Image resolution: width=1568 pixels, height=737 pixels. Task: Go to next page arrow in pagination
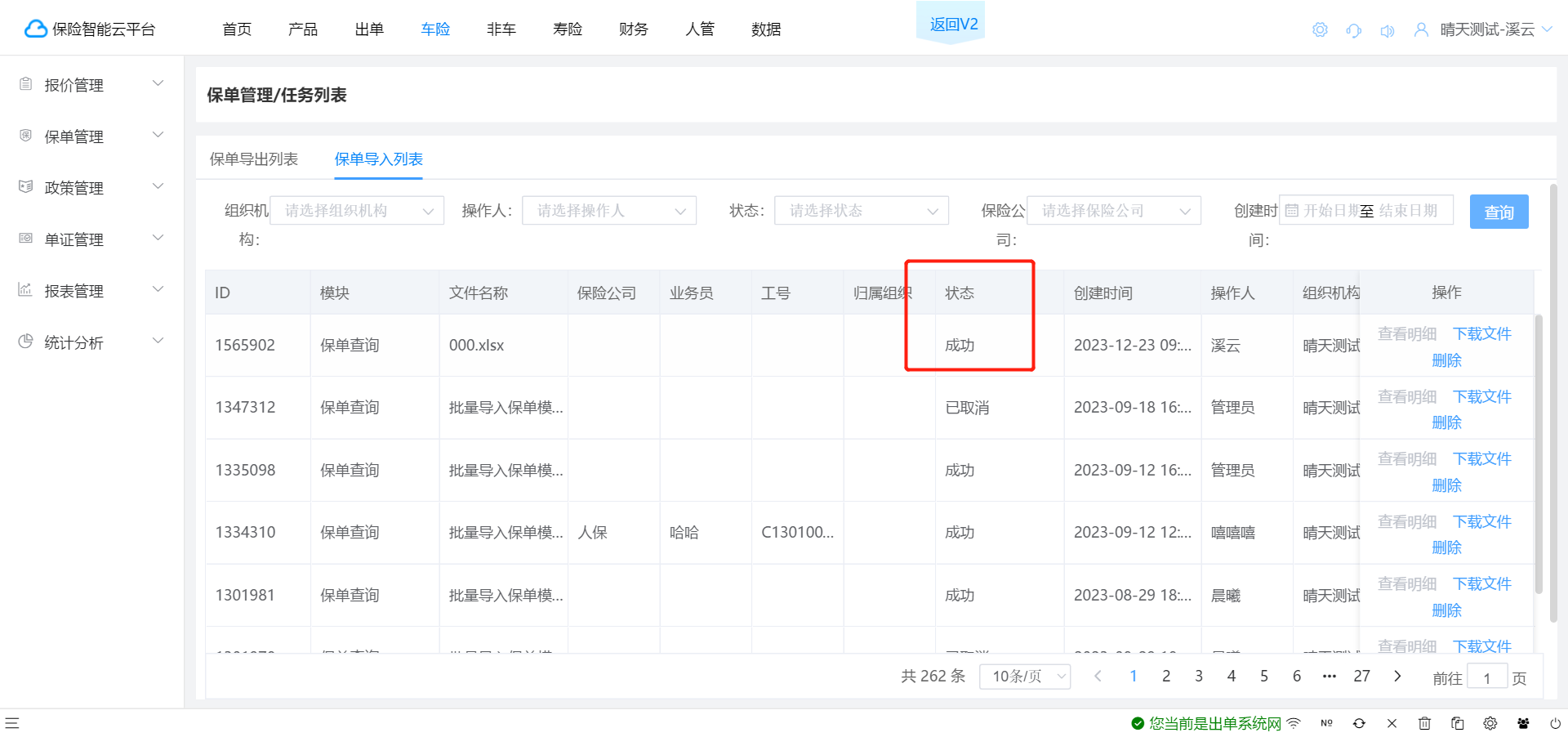[1397, 676]
